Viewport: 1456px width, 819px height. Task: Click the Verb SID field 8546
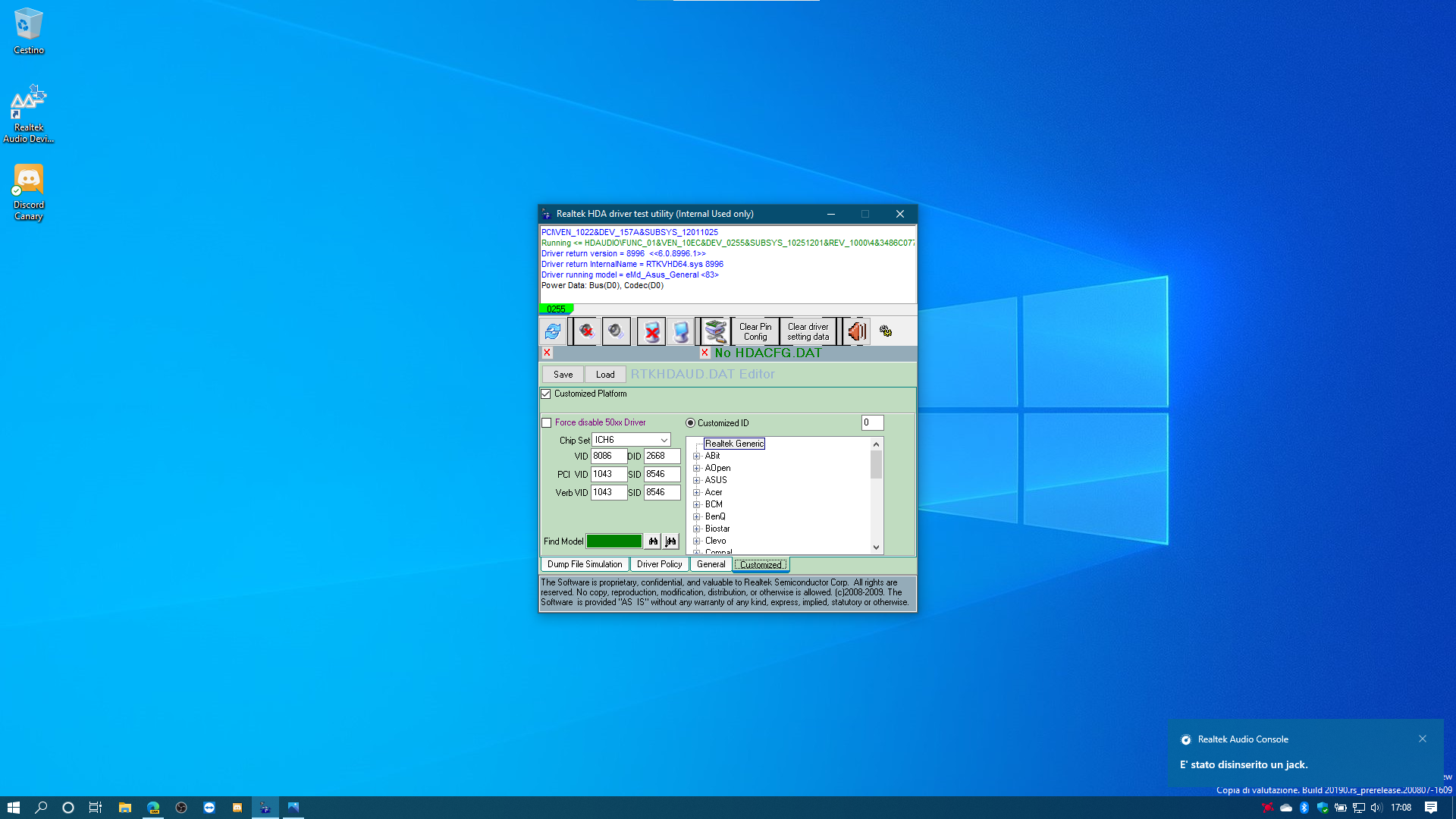[x=662, y=492]
